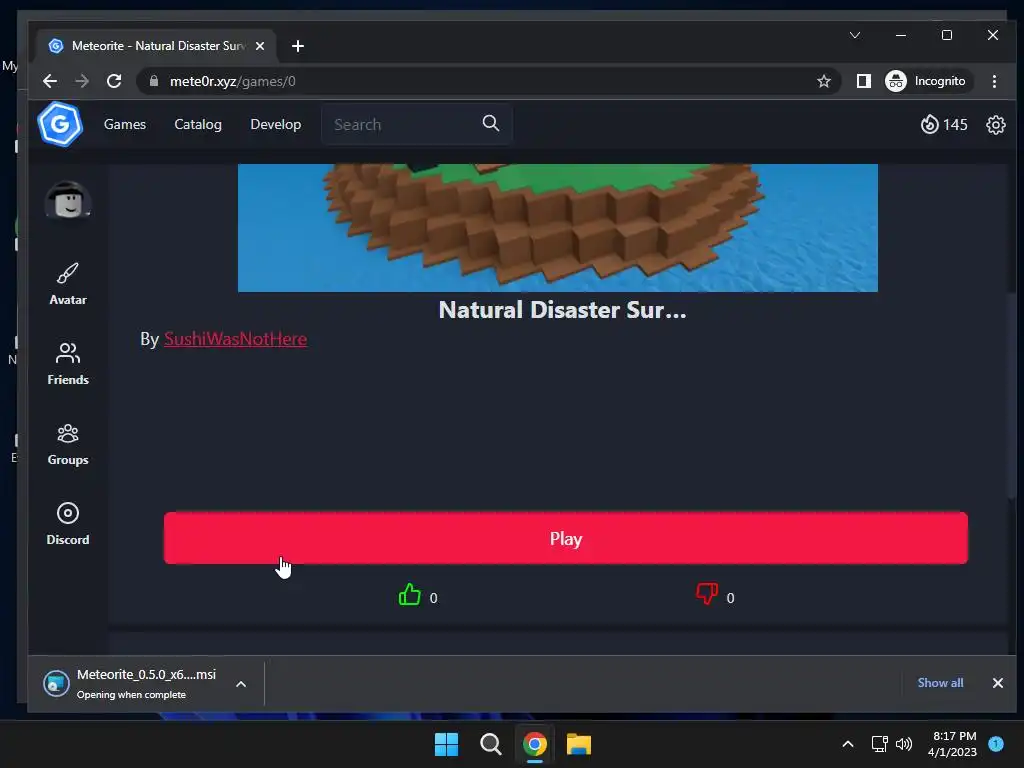The image size is (1024, 768).
Task: Select the Meteorite browser tab
Action: [157, 46]
